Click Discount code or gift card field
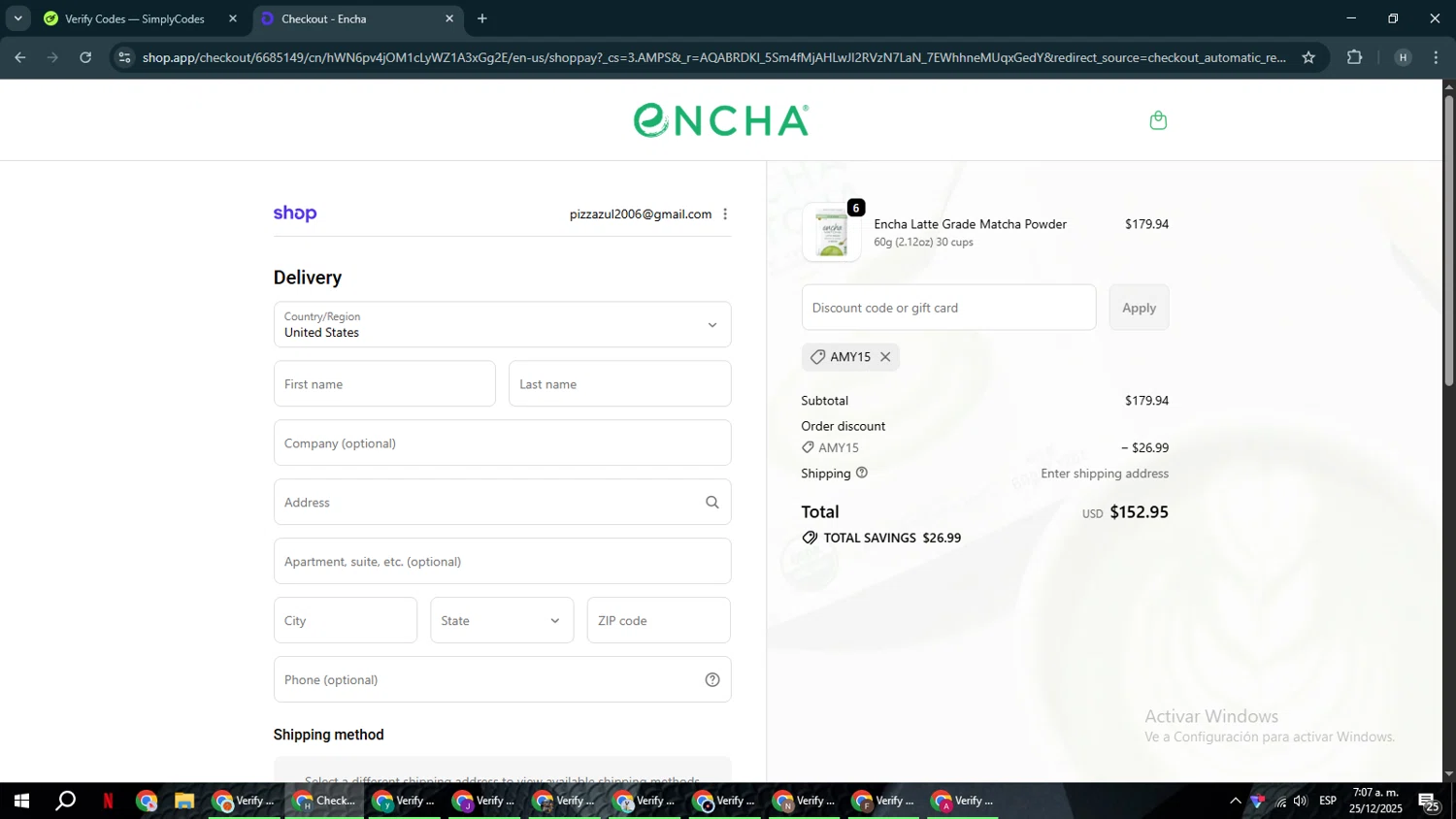Image resolution: width=1456 pixels, height=819 pixels. (948, 308)
